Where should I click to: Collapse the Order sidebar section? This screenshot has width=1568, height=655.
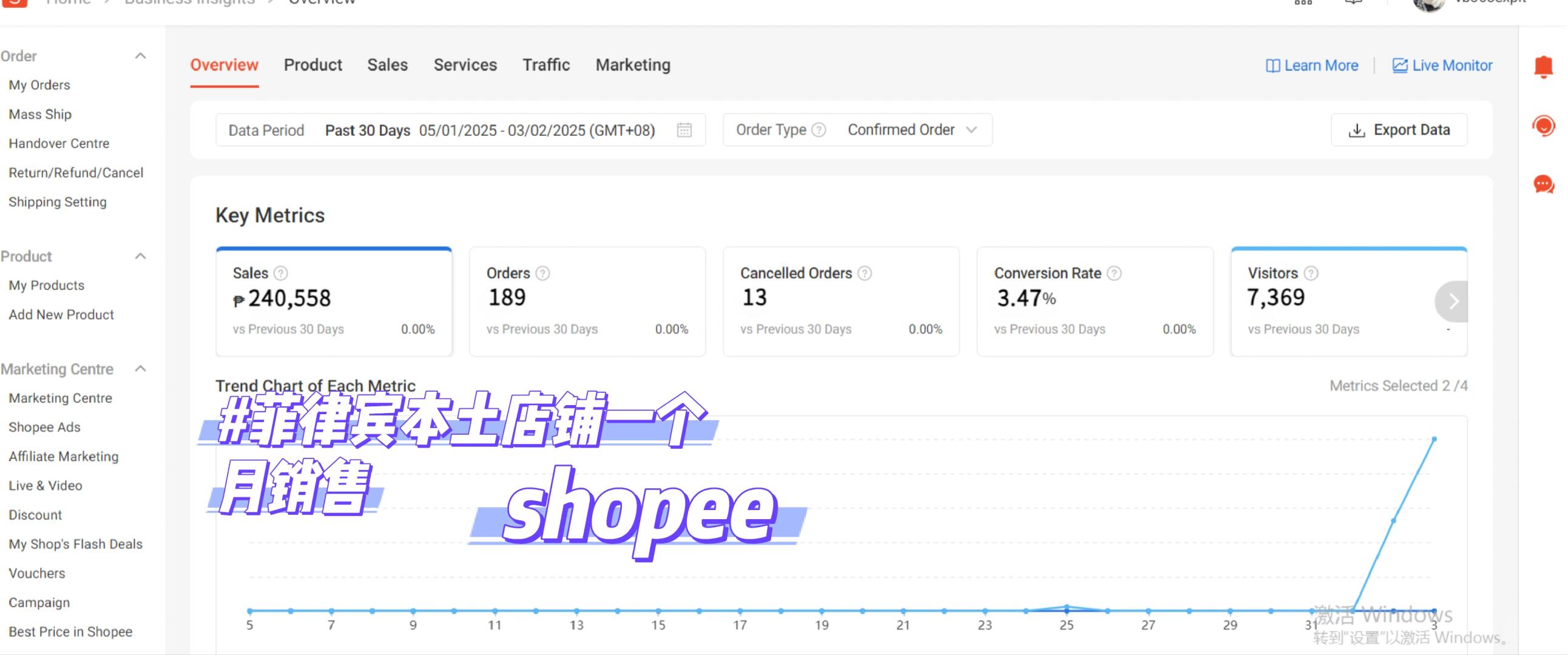click(140, 56)
